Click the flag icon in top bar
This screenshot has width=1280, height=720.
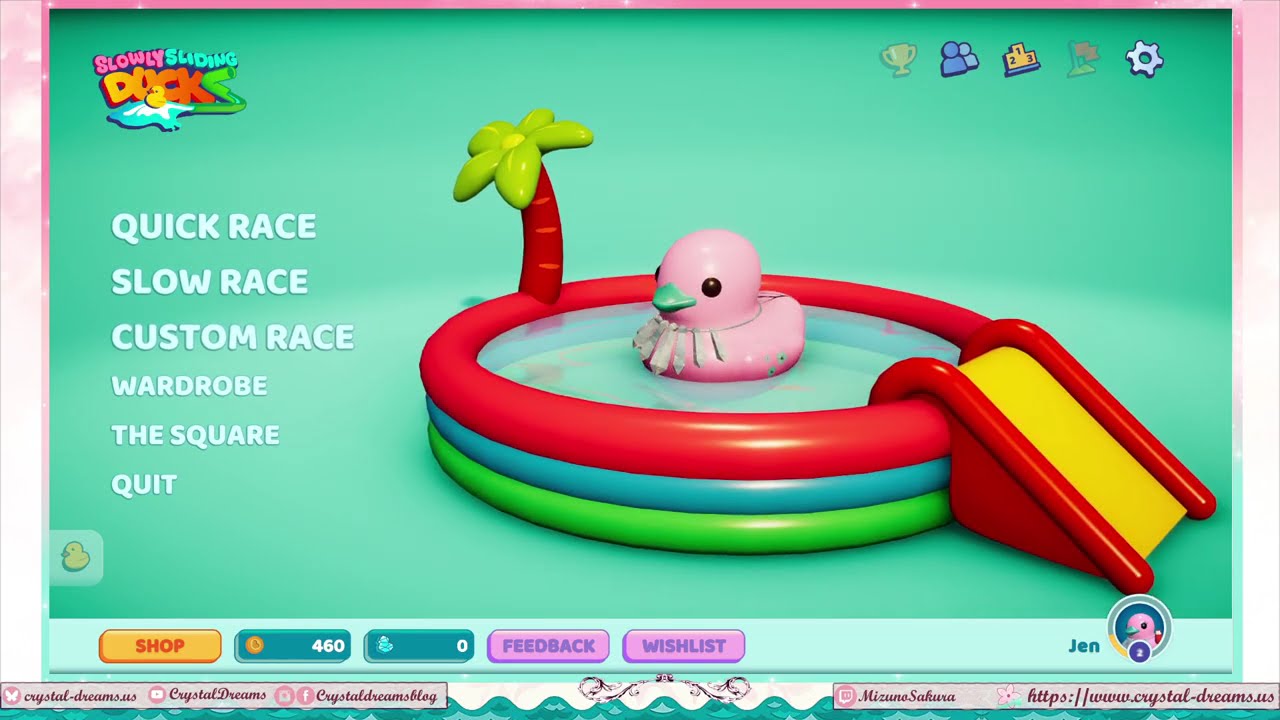tap(1083, 59)
